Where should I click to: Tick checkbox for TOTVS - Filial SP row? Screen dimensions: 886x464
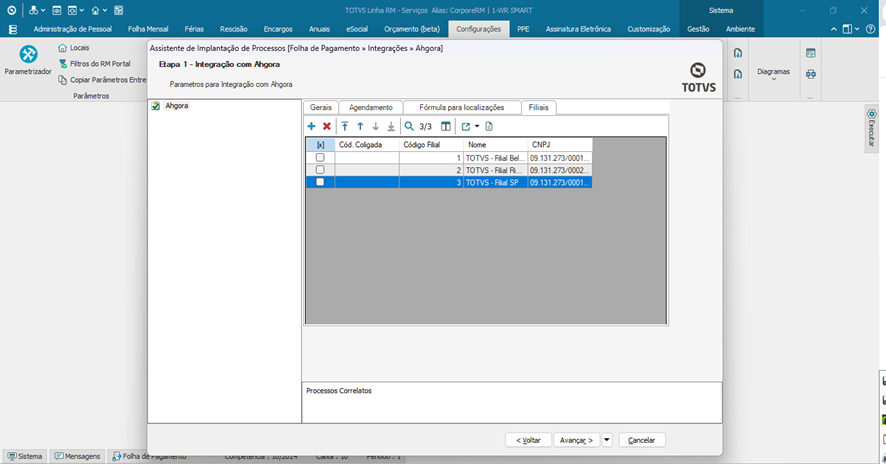(320, 182)
